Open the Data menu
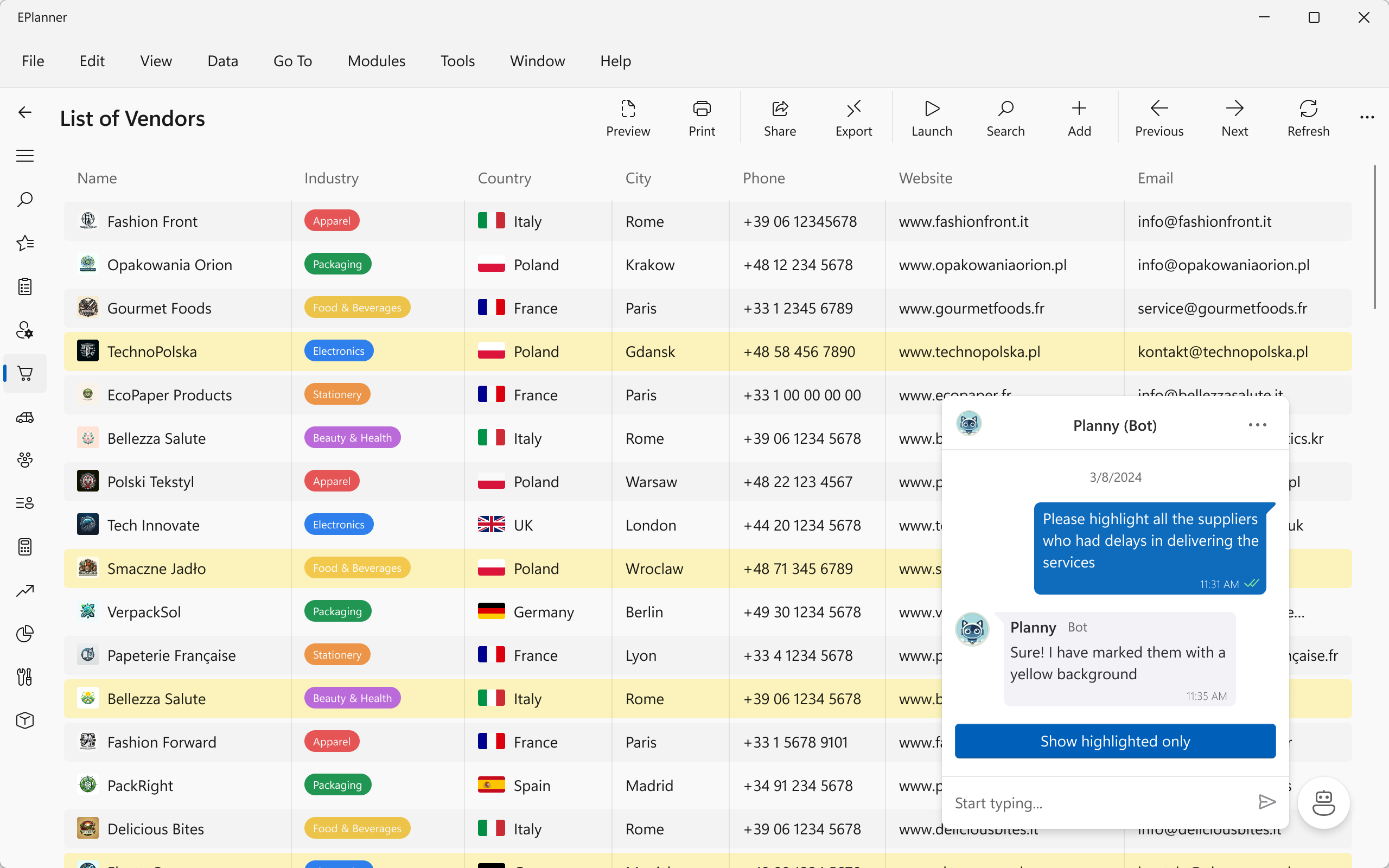Screen dimensions: 1389x868 tap(222, 61)
